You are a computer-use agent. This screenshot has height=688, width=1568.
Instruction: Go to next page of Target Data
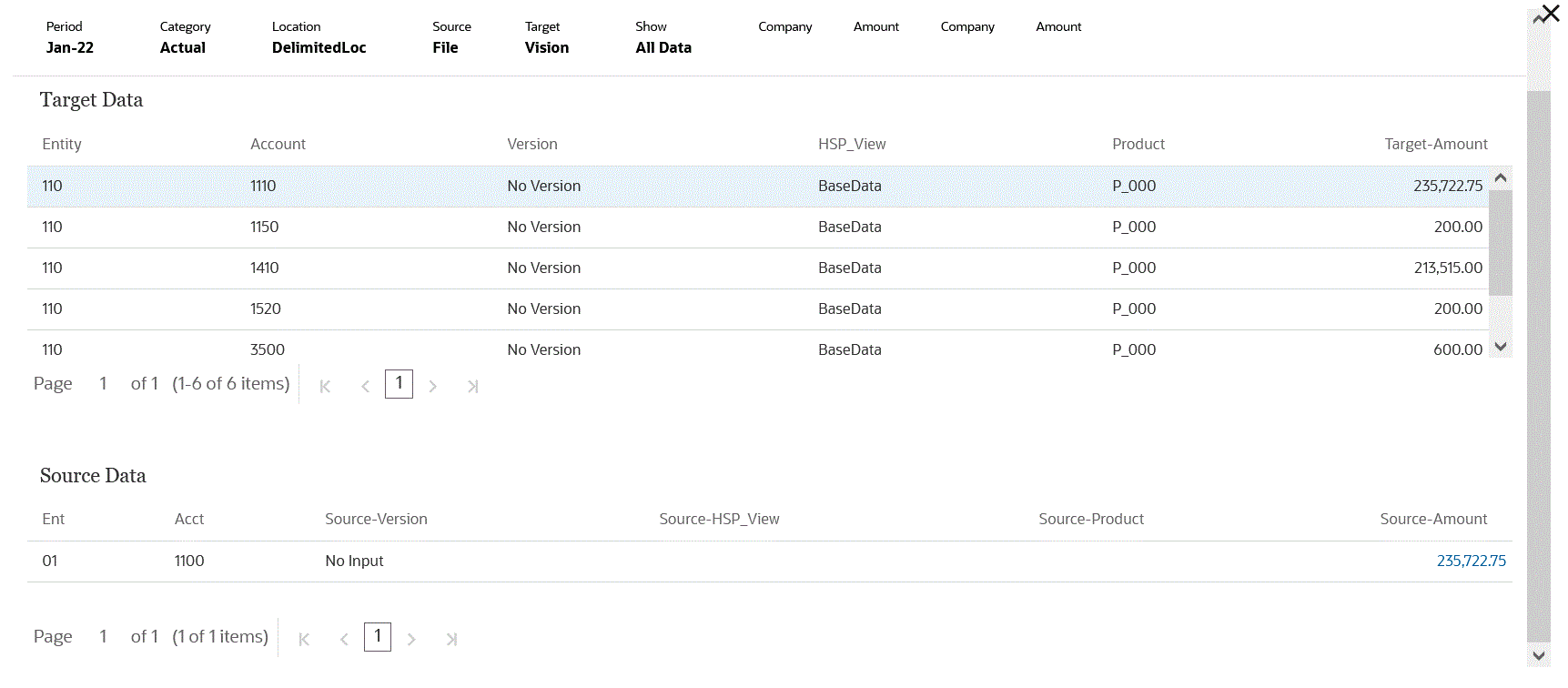click(x=433, y=386)
